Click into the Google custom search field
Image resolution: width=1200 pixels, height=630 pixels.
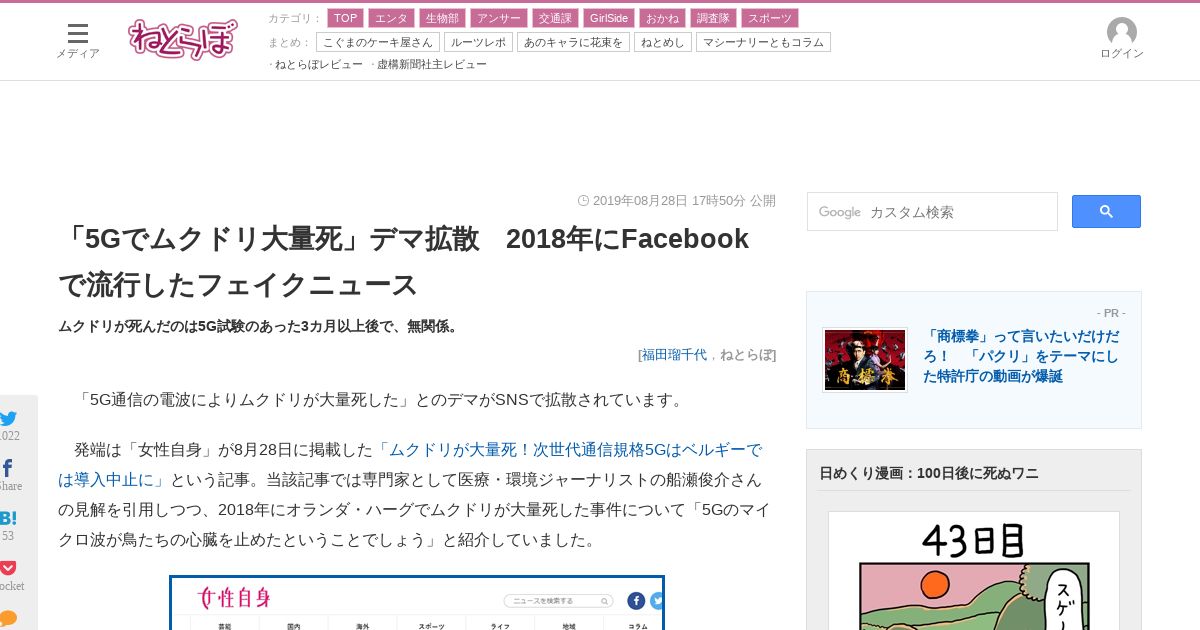(932, 212)
